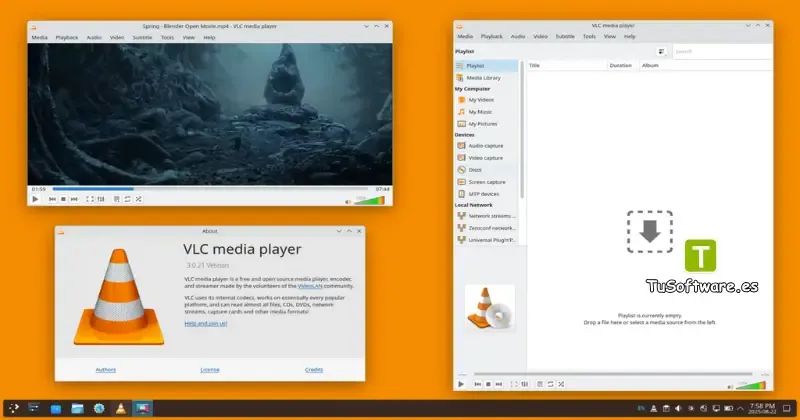Mute audio in playlist VLC window
The height and width of the screenshot is (420, 800).
[730, 387]
